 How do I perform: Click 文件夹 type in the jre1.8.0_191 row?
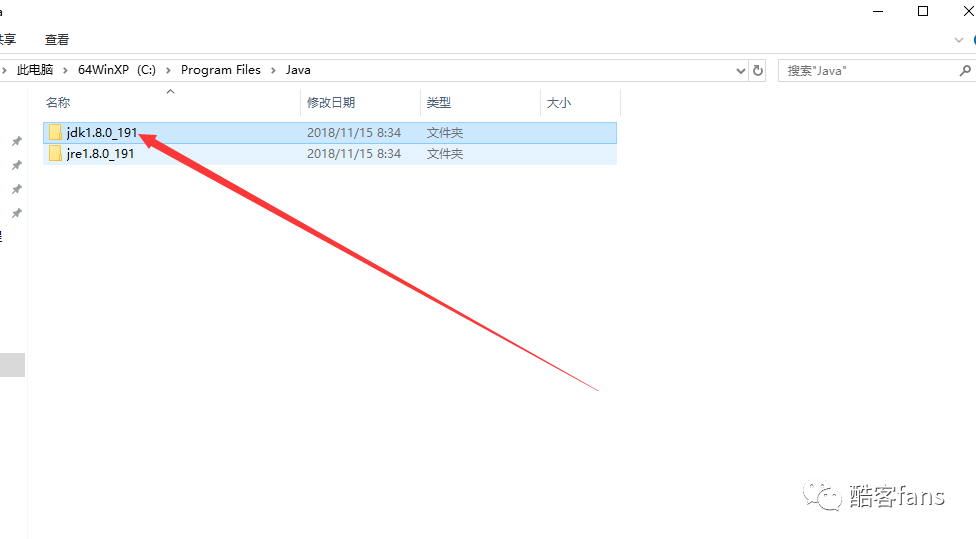[x=444, y=154]
